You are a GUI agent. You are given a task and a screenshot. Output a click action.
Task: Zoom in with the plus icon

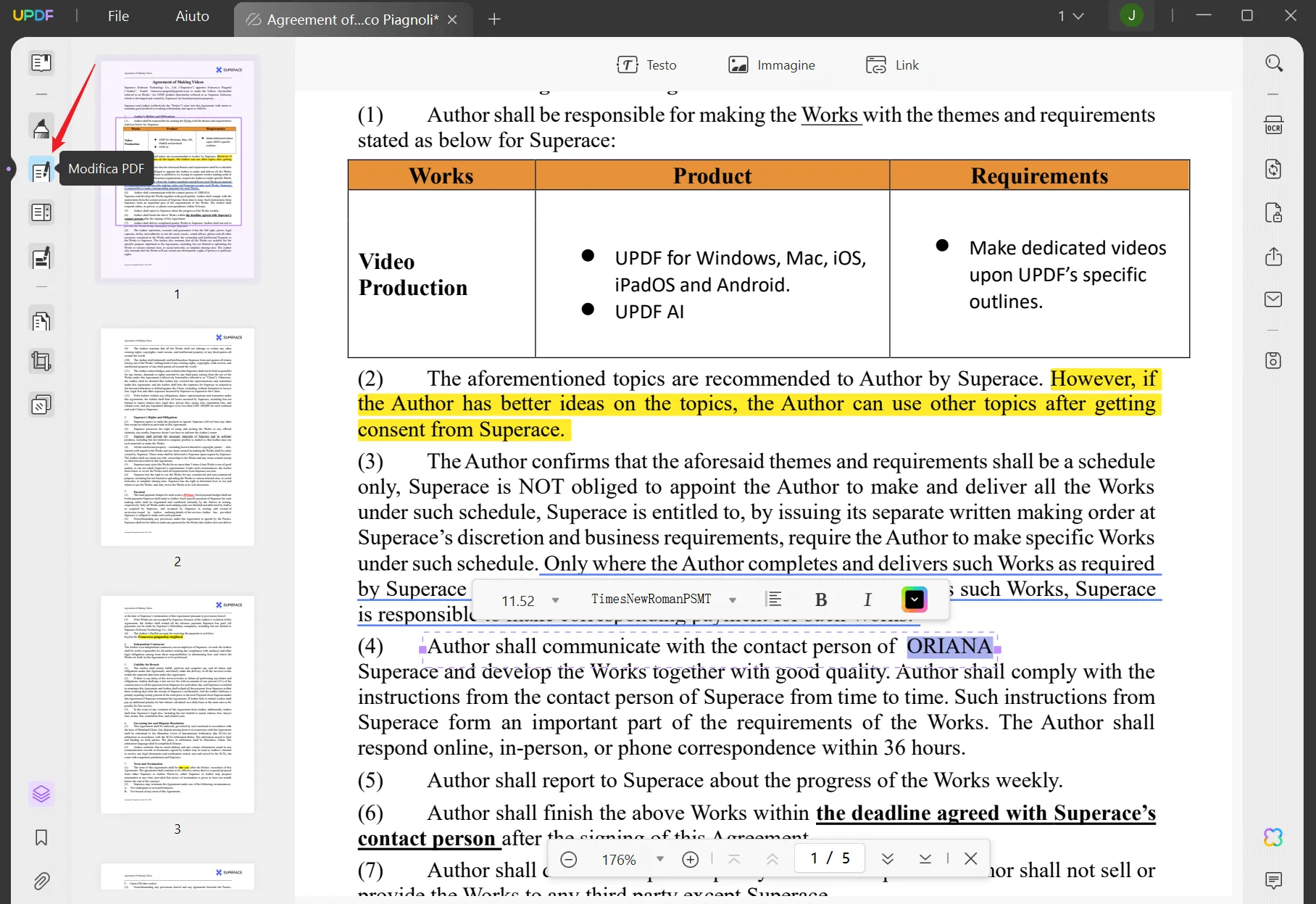coord(691,859)
